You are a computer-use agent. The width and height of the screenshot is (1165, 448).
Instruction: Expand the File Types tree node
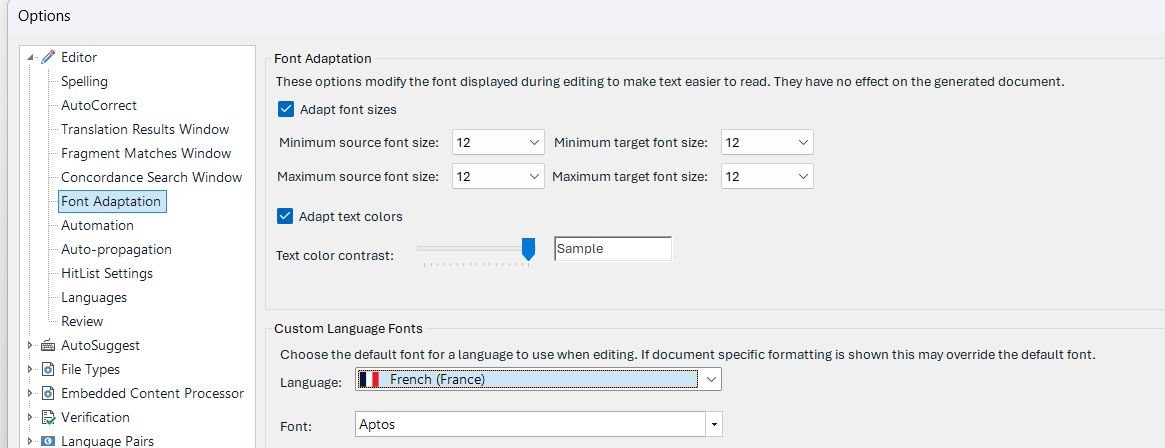pos(30,369)
